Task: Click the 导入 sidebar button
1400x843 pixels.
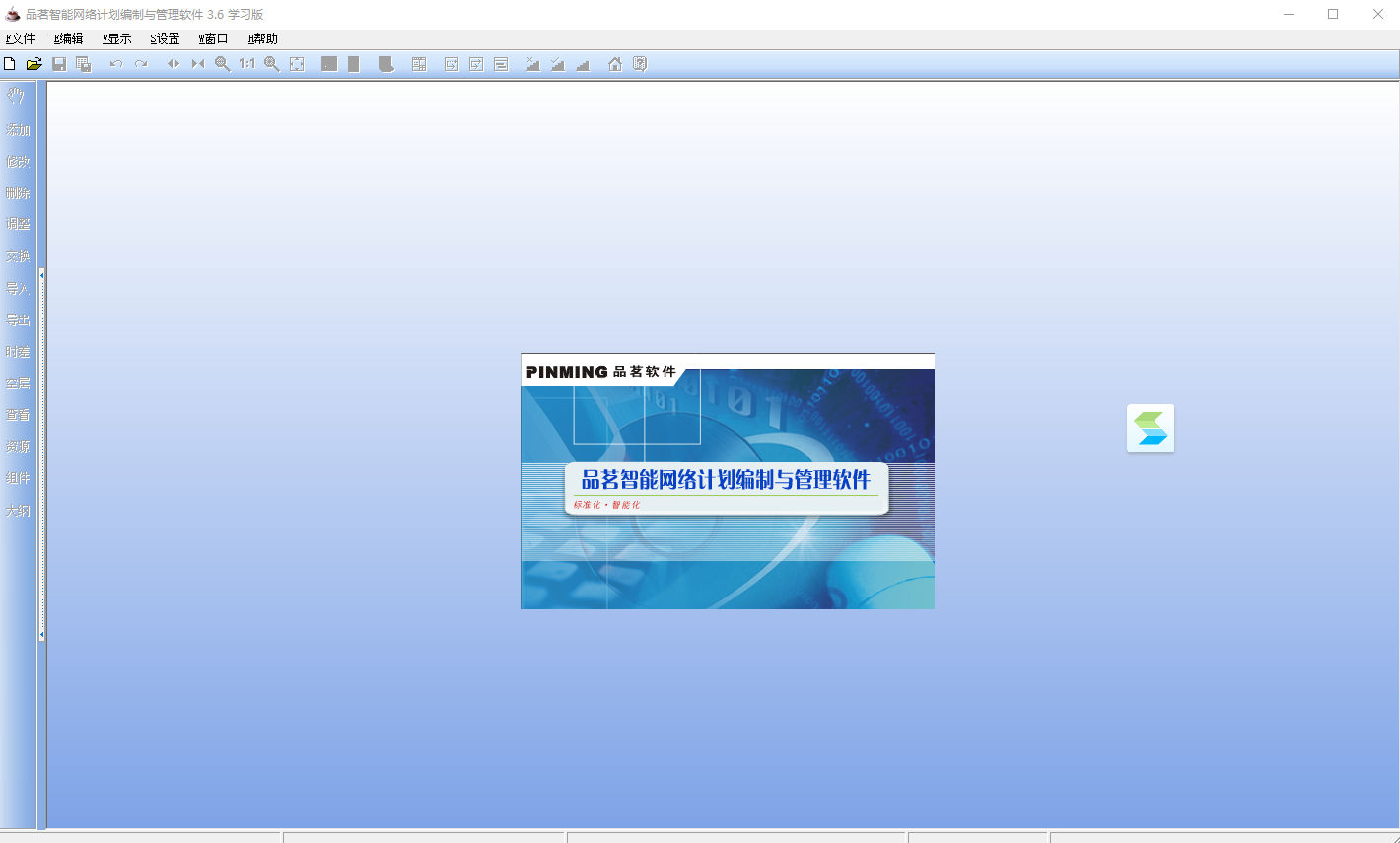Action: (x=18, y=288)
